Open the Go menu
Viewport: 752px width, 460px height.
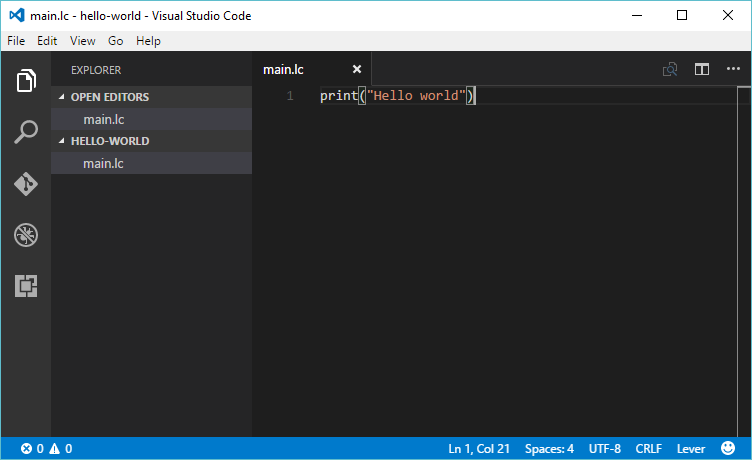(116, 41)
